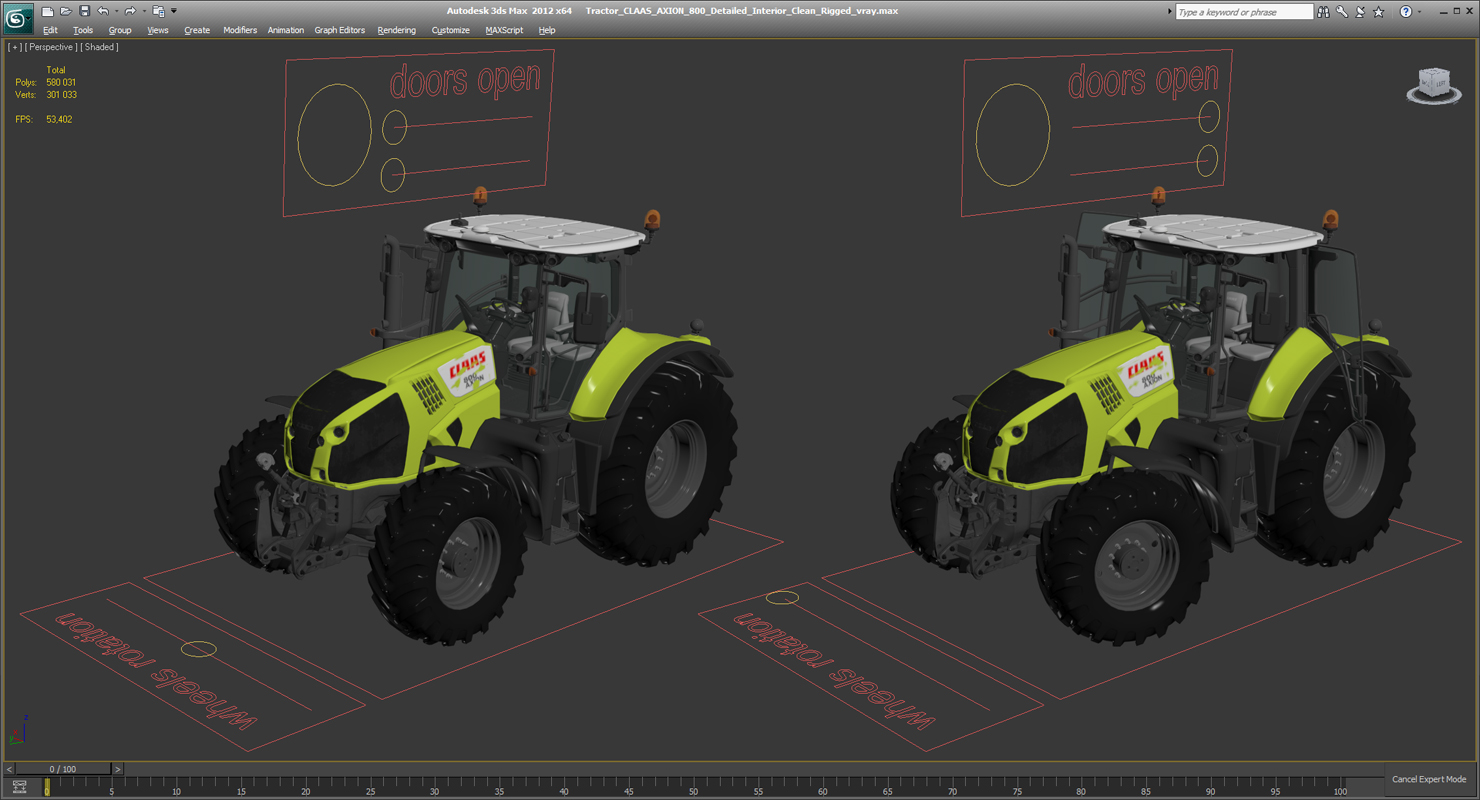Click Verts count 301 033 statistic
1480x800 pixels.
tap(60, 95)
